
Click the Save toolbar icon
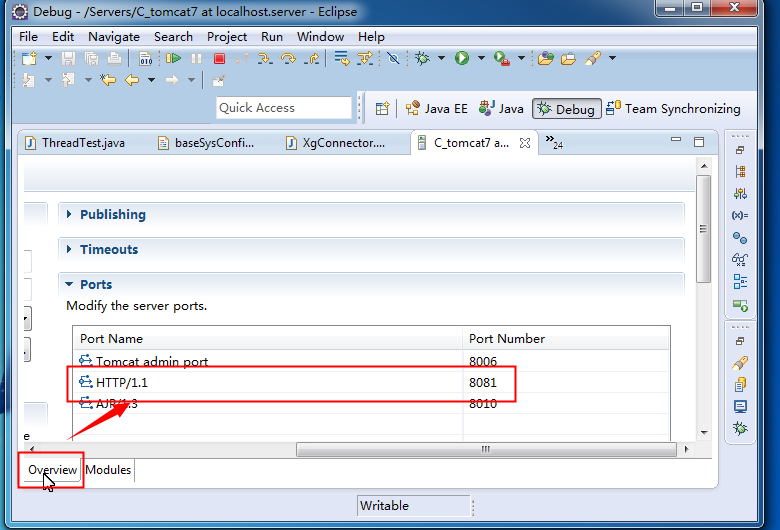click(68, 59)
